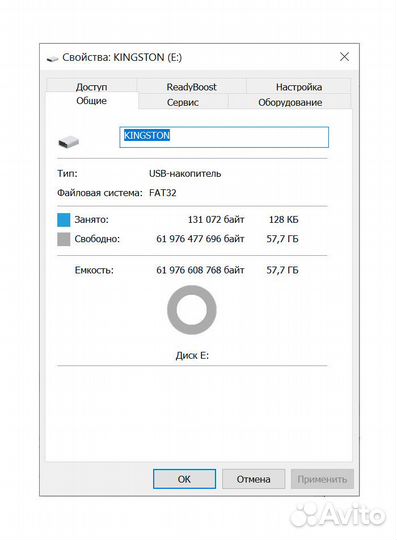Click the Отмена button
Screen dimensions: 397x540
coord(253,479)
